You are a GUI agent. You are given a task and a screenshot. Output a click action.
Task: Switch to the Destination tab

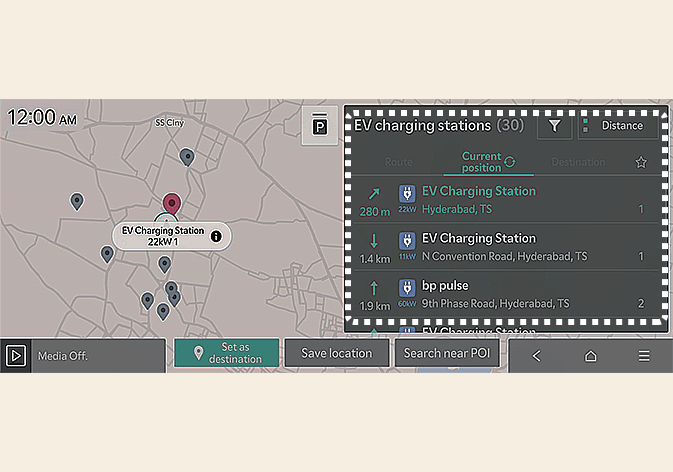[577, 162]
